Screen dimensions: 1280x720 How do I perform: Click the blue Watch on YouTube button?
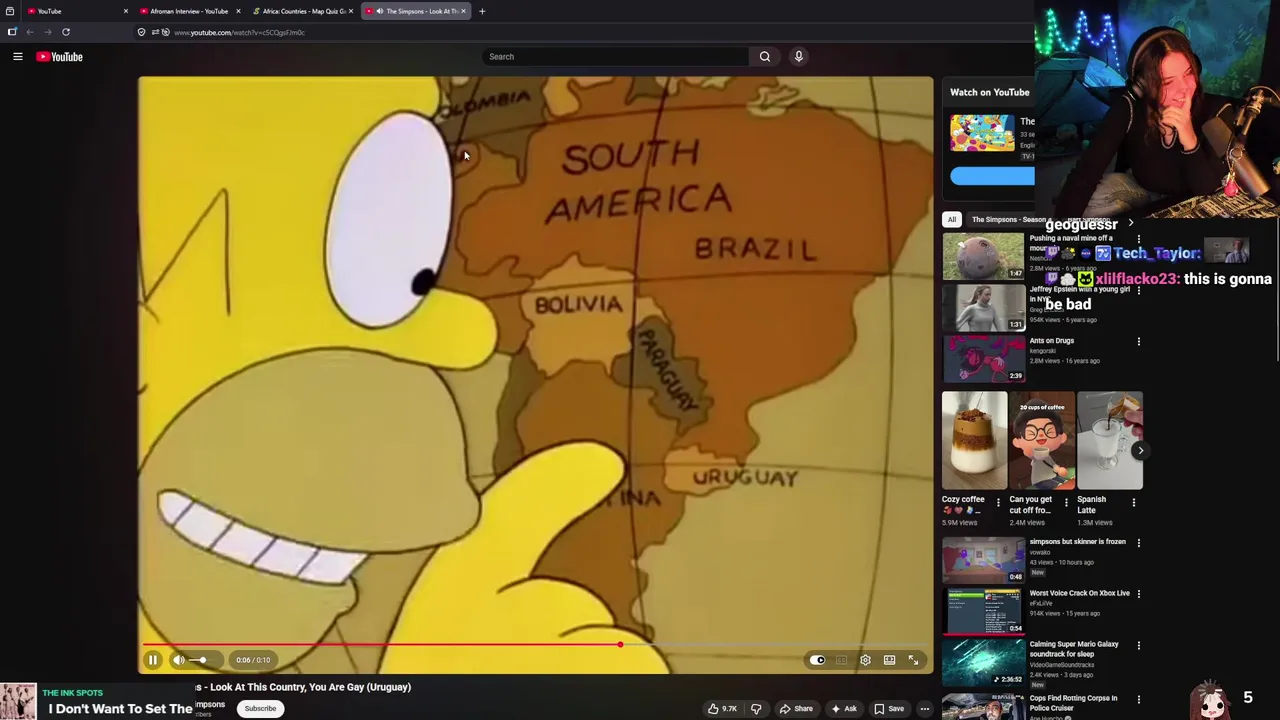992,176
